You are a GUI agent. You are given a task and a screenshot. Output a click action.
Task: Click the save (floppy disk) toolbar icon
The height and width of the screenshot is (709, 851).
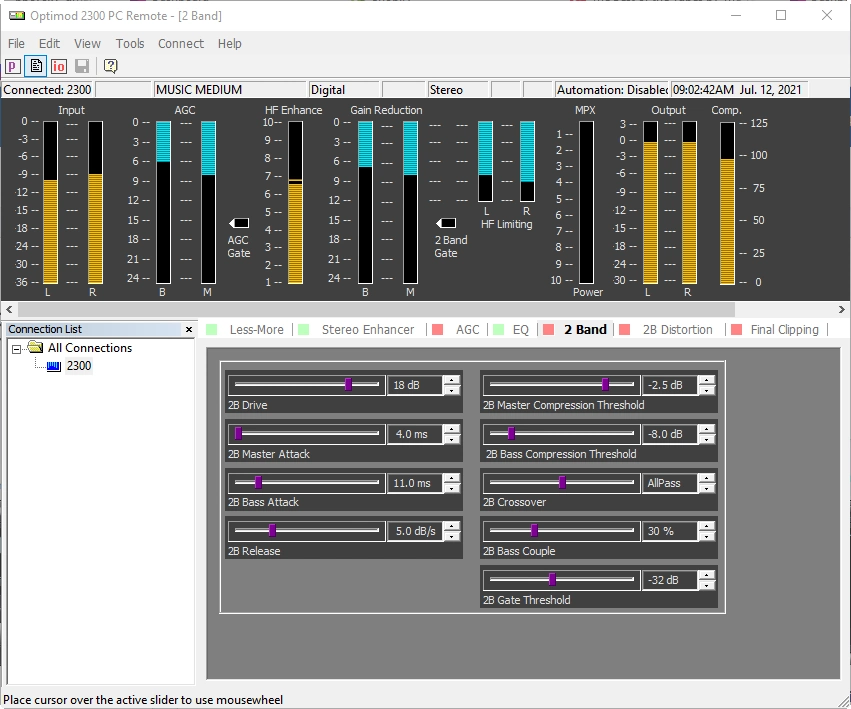click(x=82, y=66)
